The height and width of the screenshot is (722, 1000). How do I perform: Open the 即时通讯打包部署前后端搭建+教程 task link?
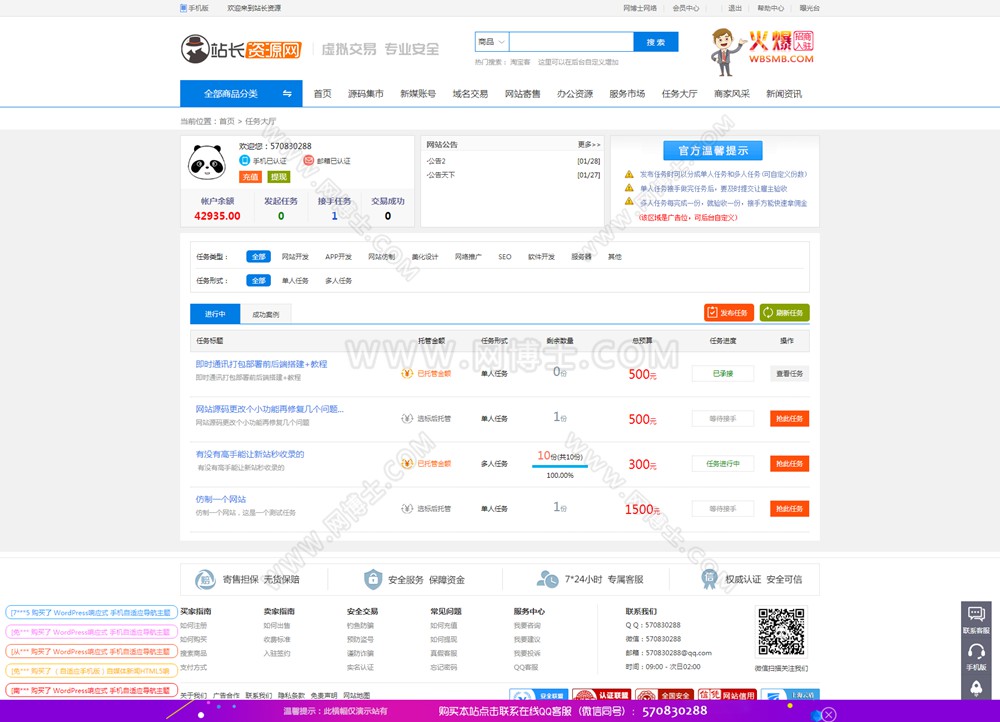click(x=261, y=364)
